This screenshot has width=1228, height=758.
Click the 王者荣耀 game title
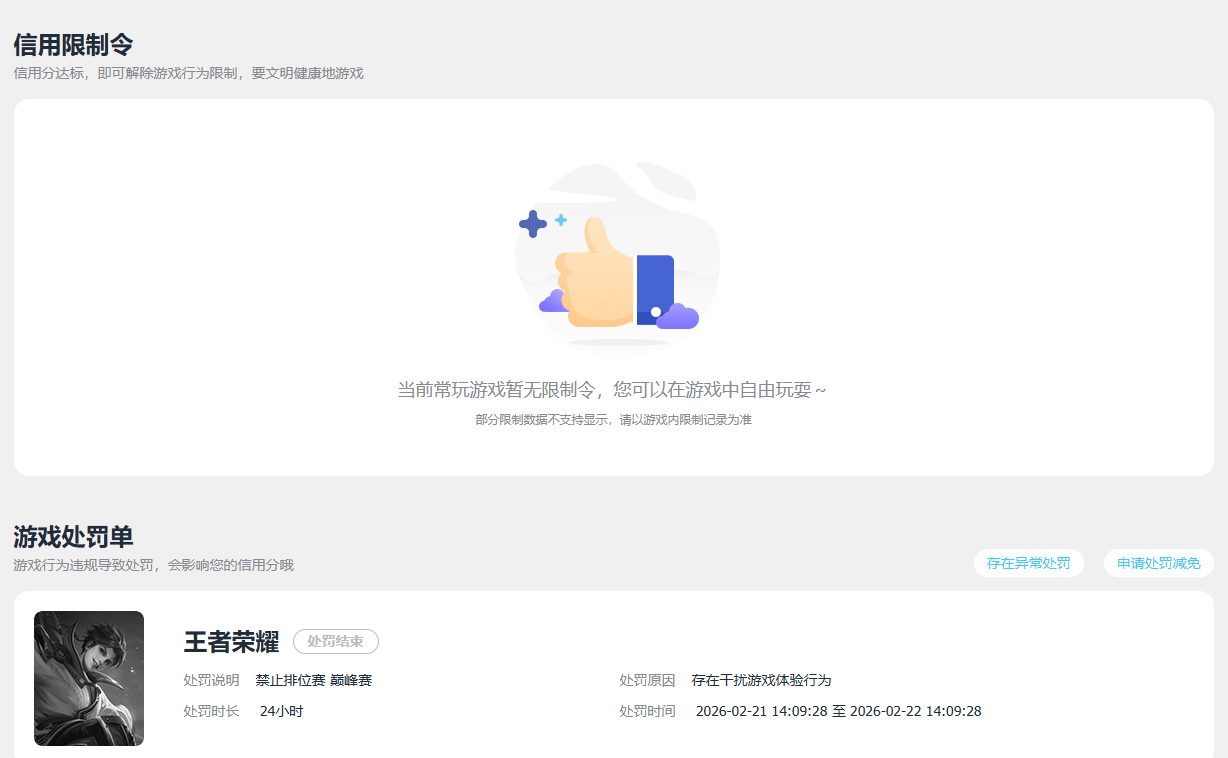(x=231, y=642)
